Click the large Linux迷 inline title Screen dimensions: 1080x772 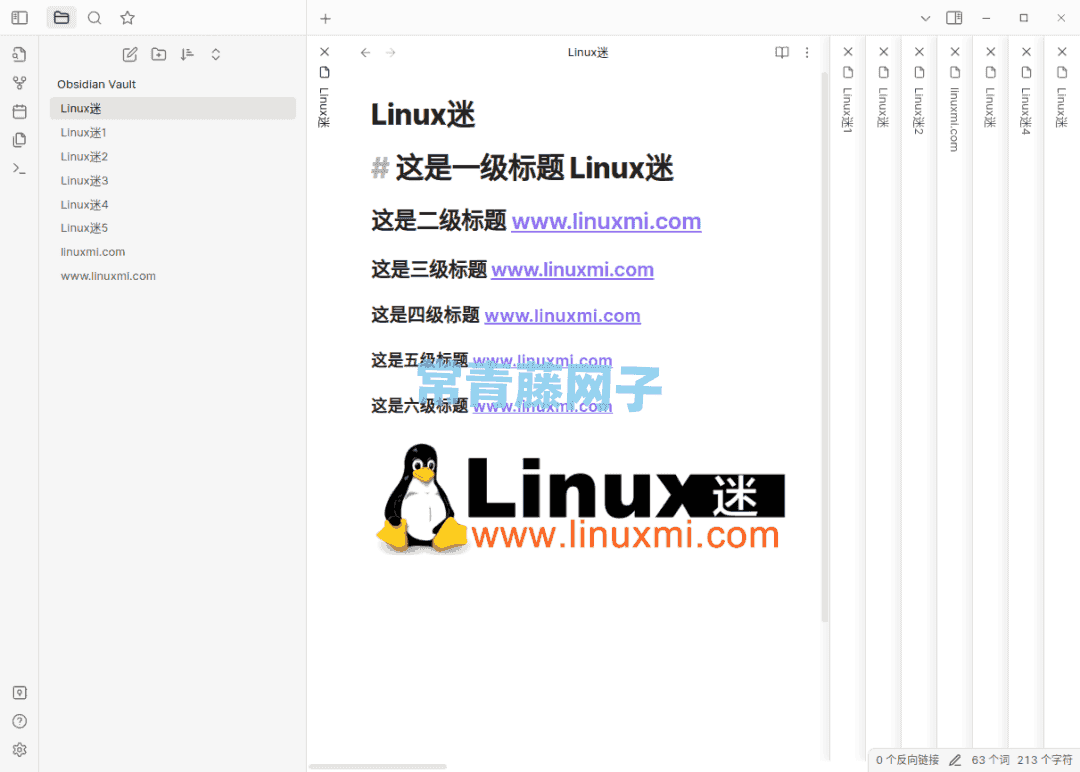tap(423, 114)
